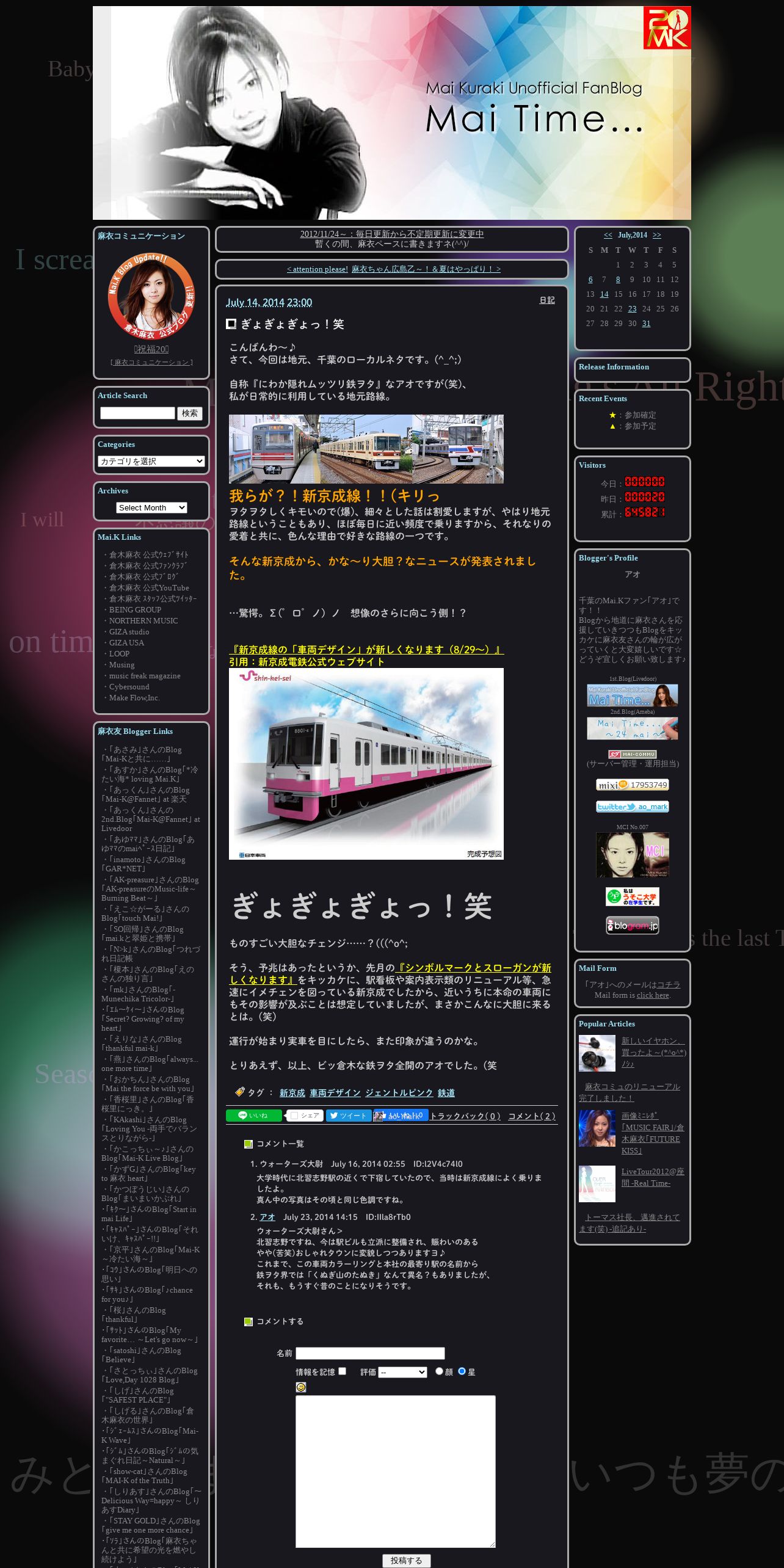Focus the Article Search text field
The image size is (784, 1568).
pyautogui.click(x=137, y=413)
